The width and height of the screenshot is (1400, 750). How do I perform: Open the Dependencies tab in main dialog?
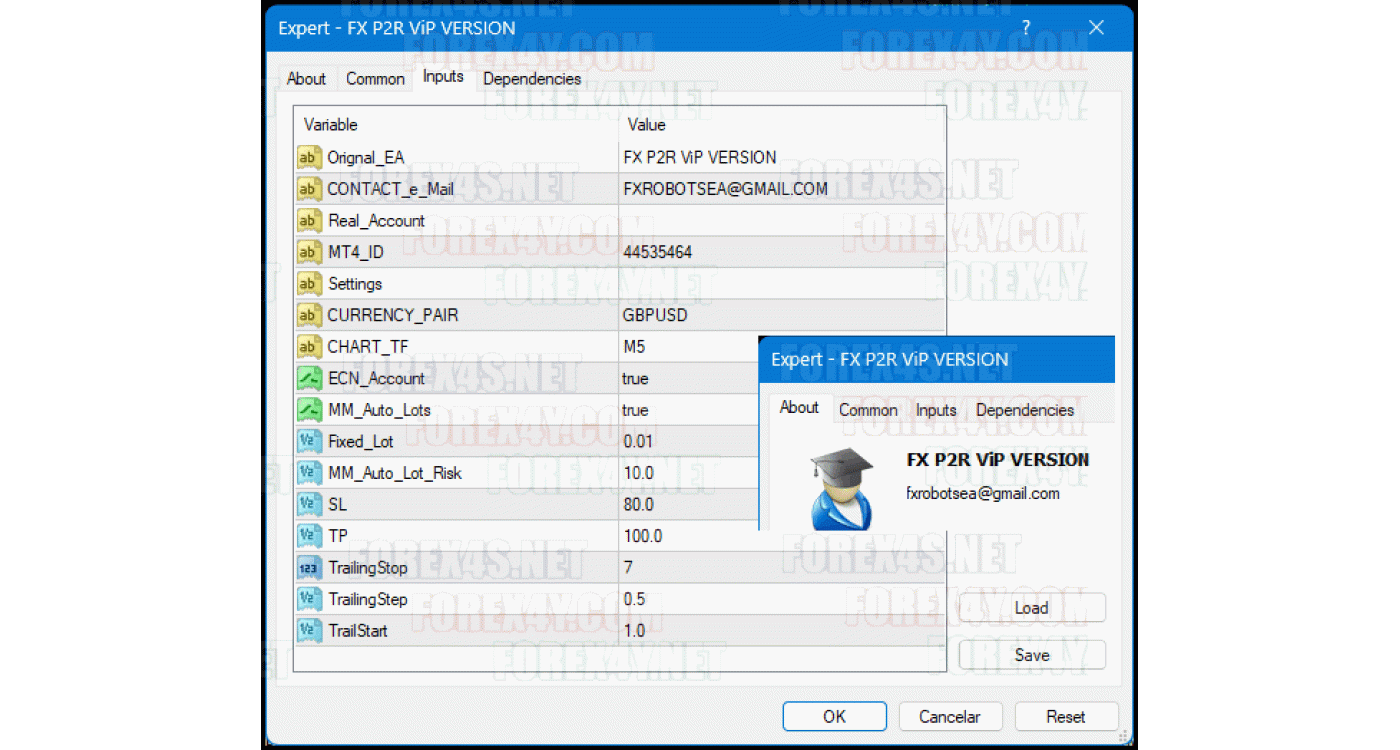click(532, 79)
